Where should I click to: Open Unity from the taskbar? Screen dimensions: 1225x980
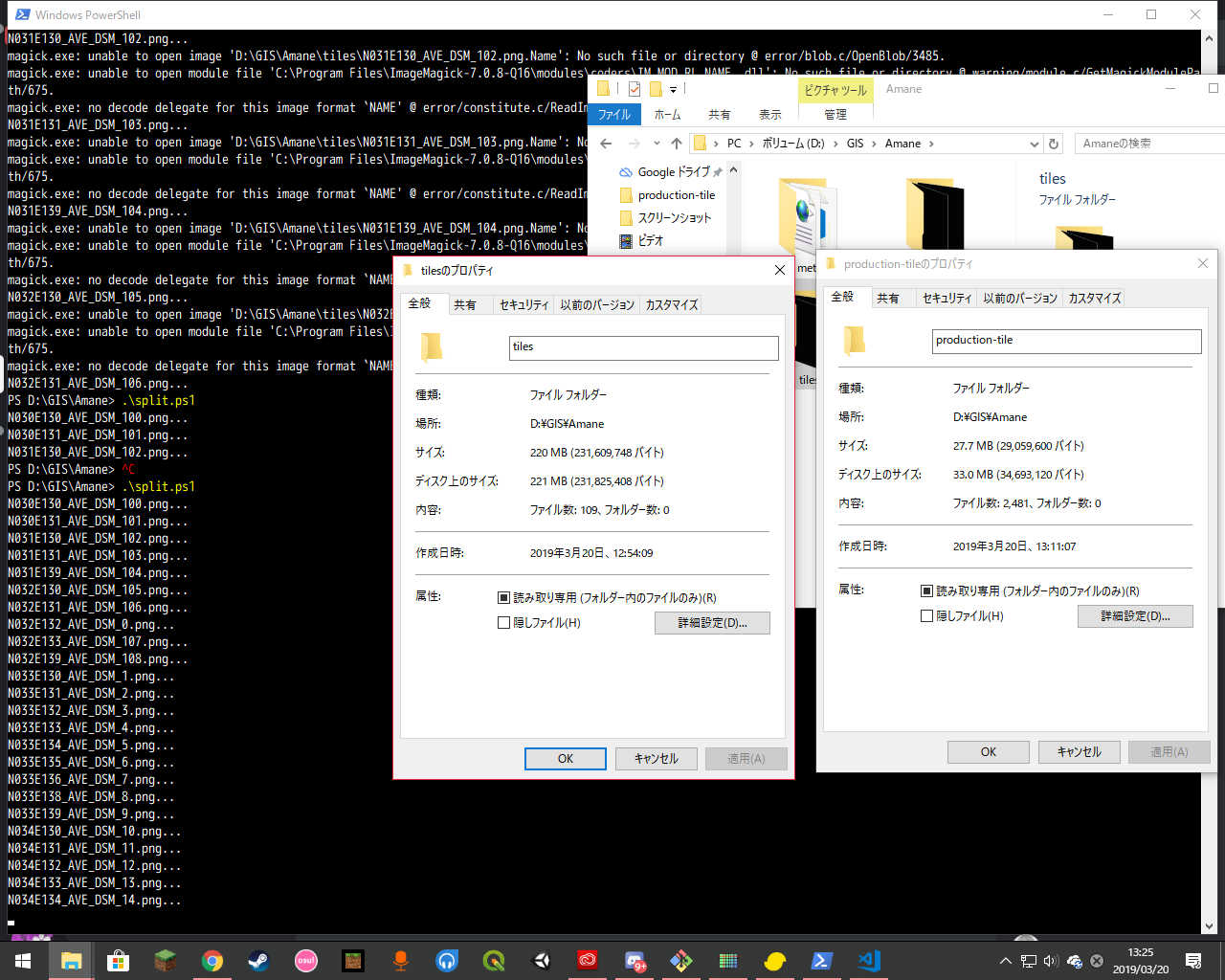coord(541,961)
